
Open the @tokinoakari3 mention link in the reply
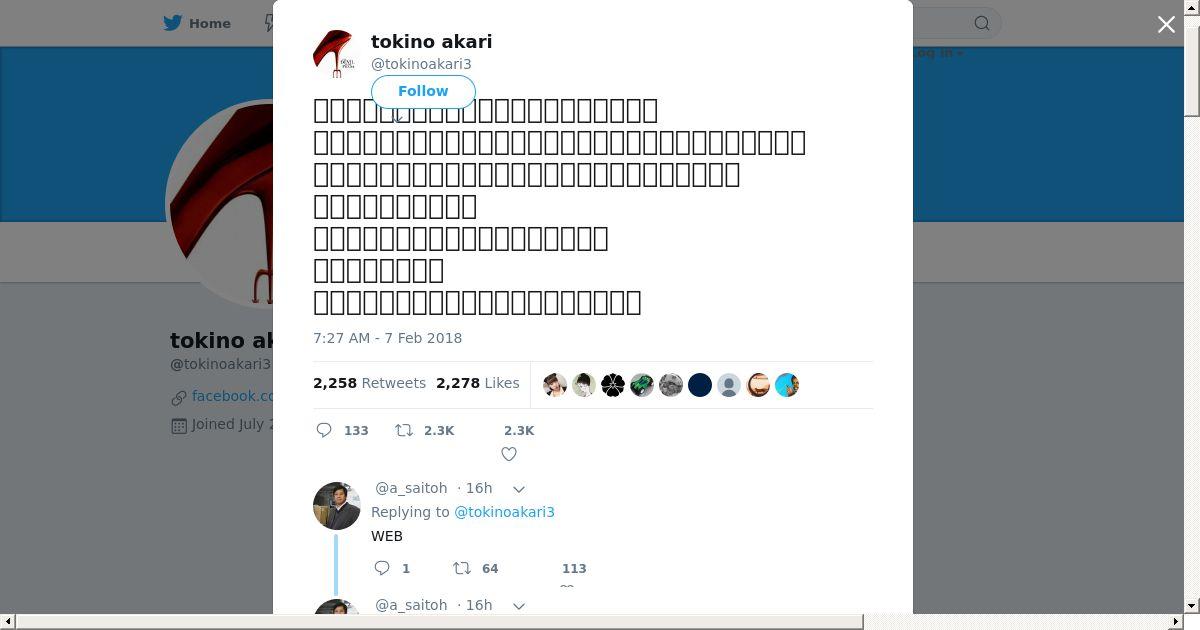504,512
